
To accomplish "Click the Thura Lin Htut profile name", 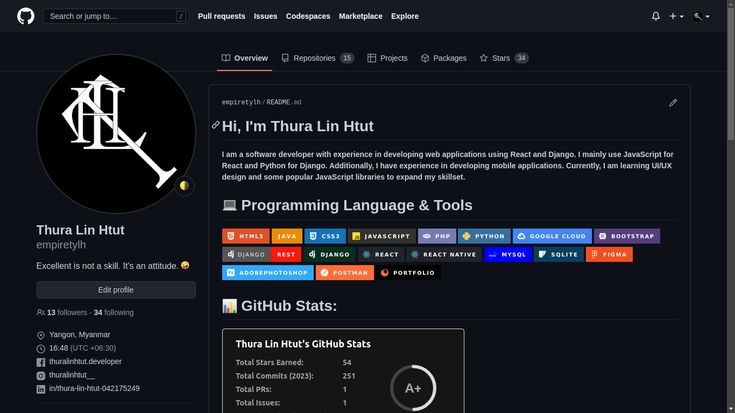I will click(x=80, y=230).
